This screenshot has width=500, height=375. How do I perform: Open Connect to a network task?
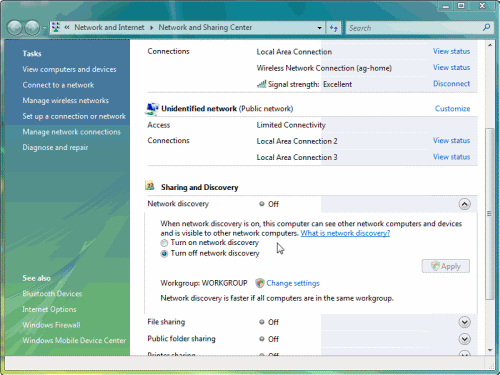[58, 85]
